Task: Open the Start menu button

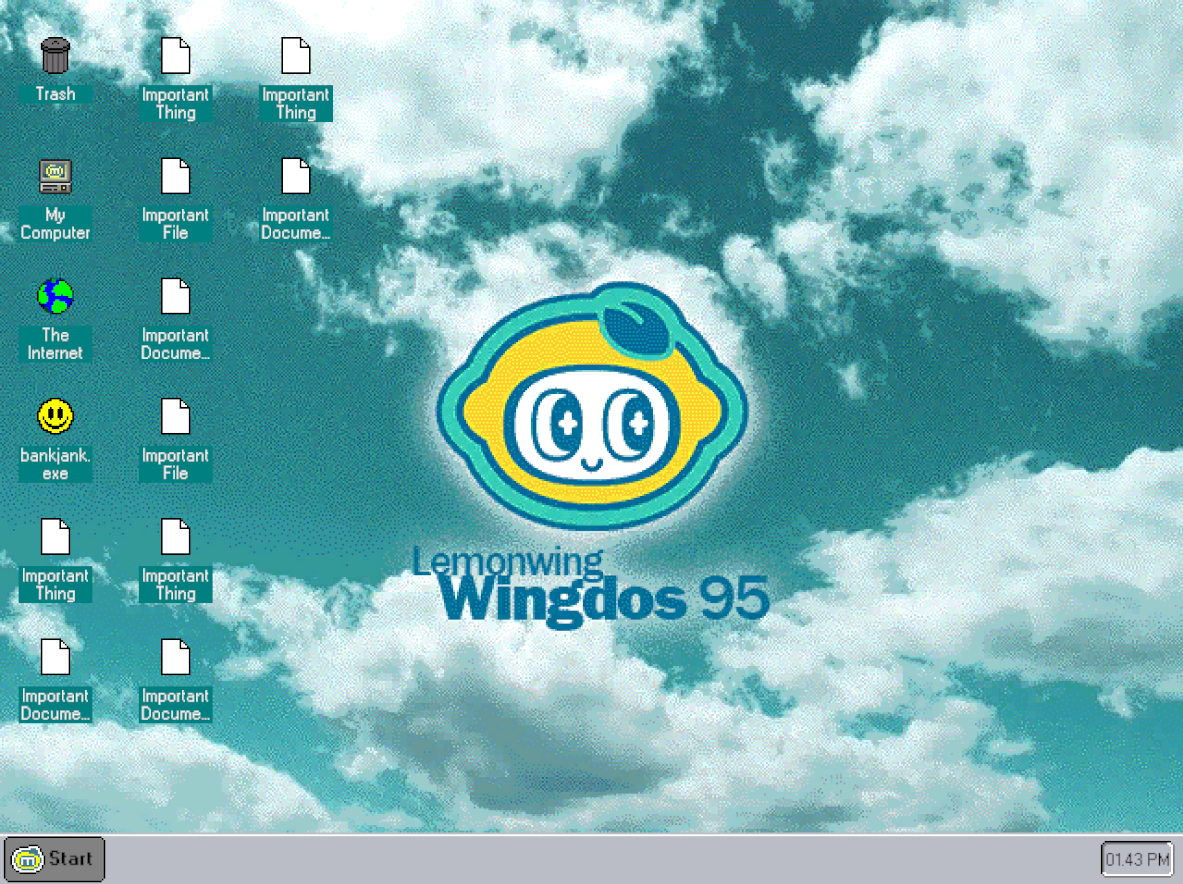Action: (54, 859)
